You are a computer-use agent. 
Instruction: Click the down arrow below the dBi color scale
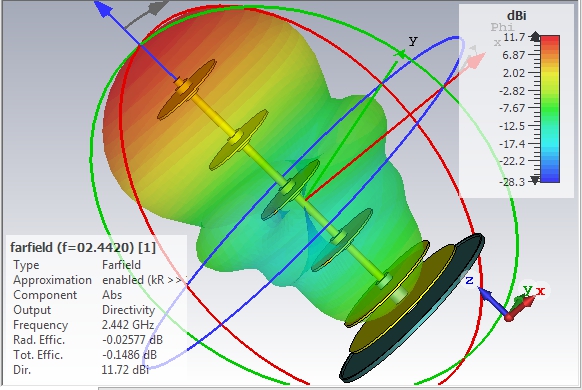(534, 180)
